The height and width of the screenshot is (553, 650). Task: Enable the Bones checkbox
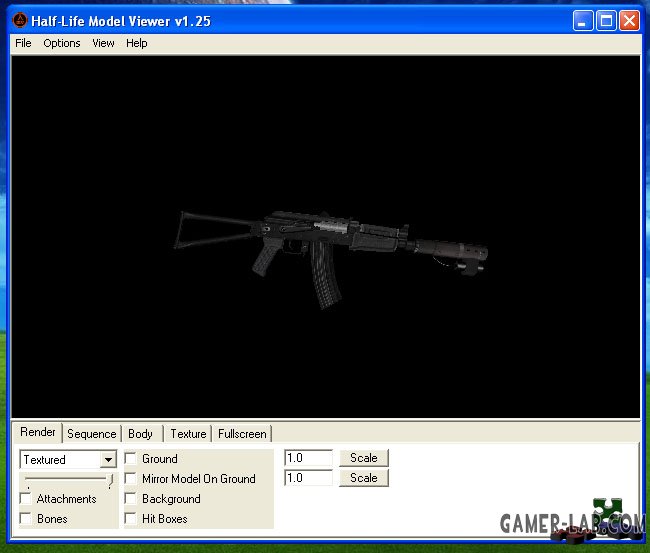pos(26,518)
